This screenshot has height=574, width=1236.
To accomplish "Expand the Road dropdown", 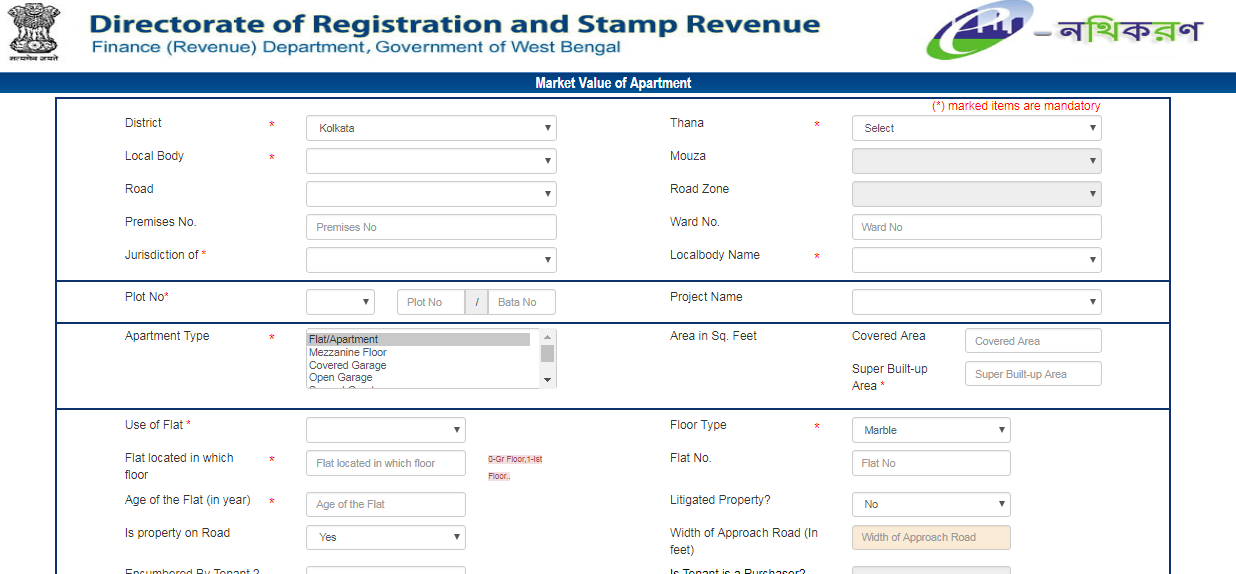I will click(x=431, y=194).
